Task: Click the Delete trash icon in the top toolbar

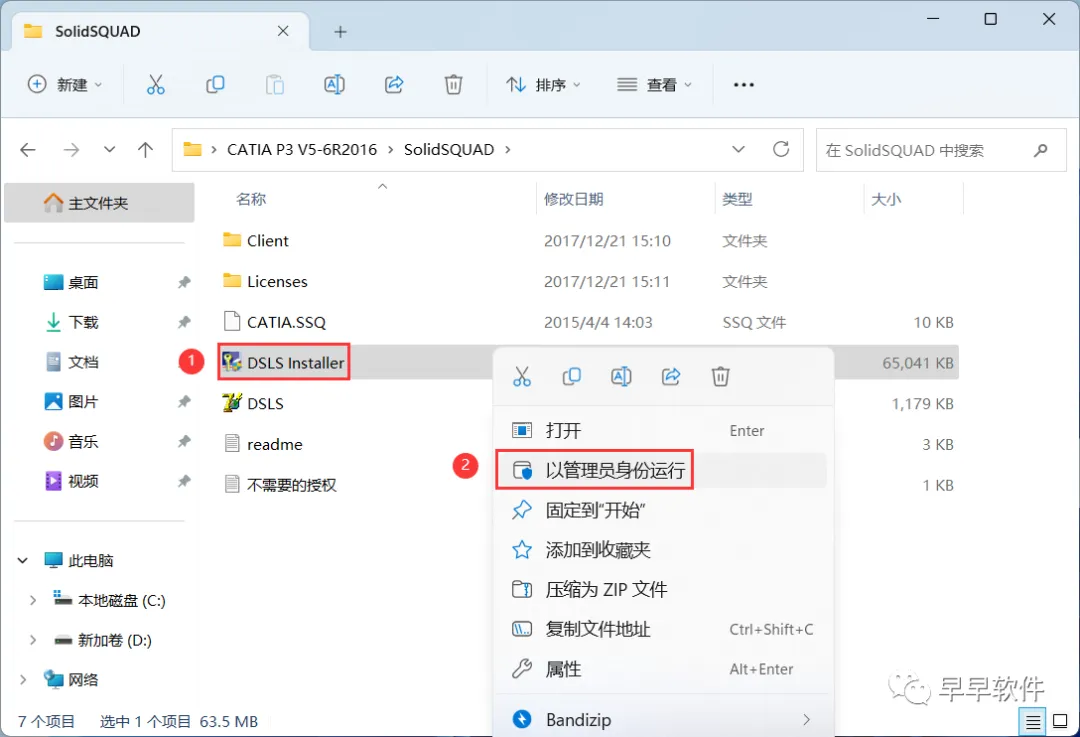Action: click(453, 85)
